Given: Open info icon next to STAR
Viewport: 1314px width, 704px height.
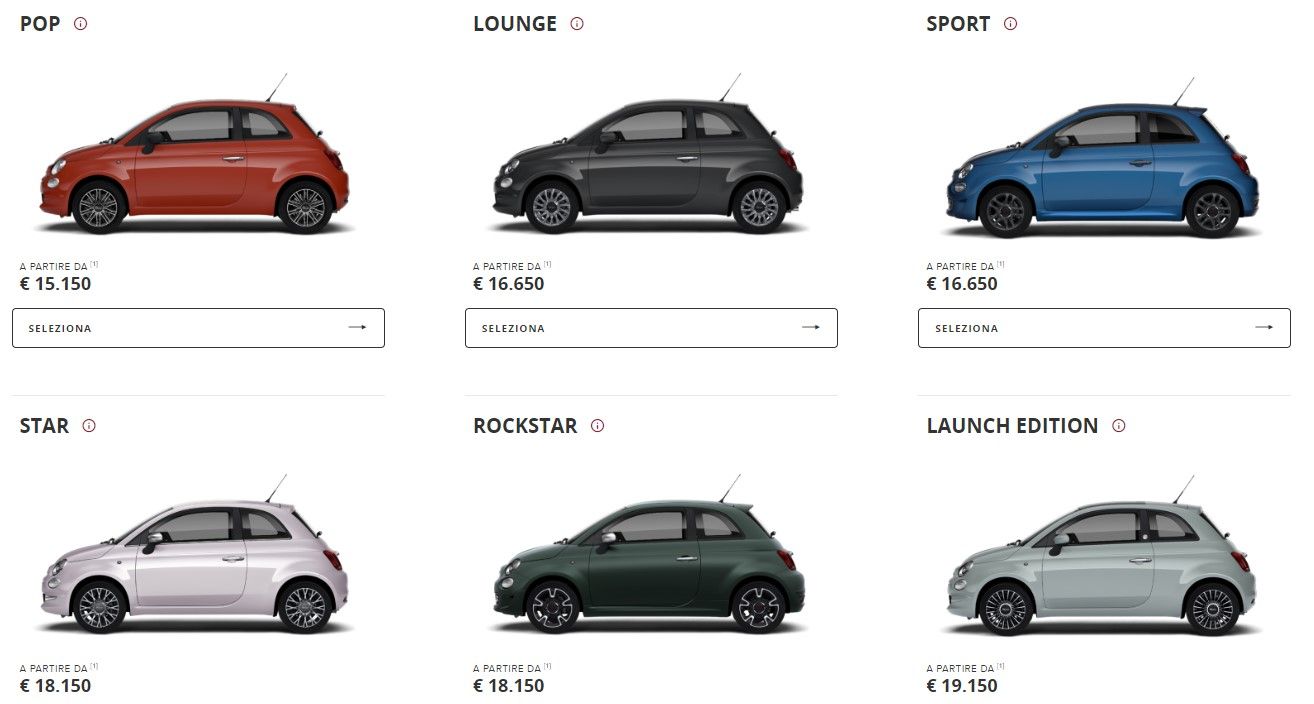Looking at the screenshot, I should click(89, 426).
